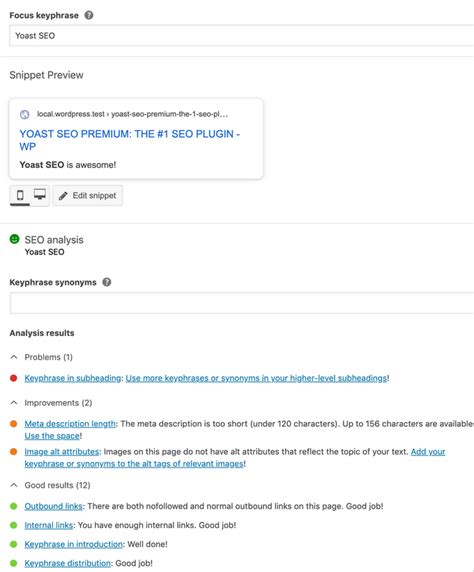Click globe icon in snippet preview URL
This screenshot has width=474, height=572.
[x=24, y=115]
